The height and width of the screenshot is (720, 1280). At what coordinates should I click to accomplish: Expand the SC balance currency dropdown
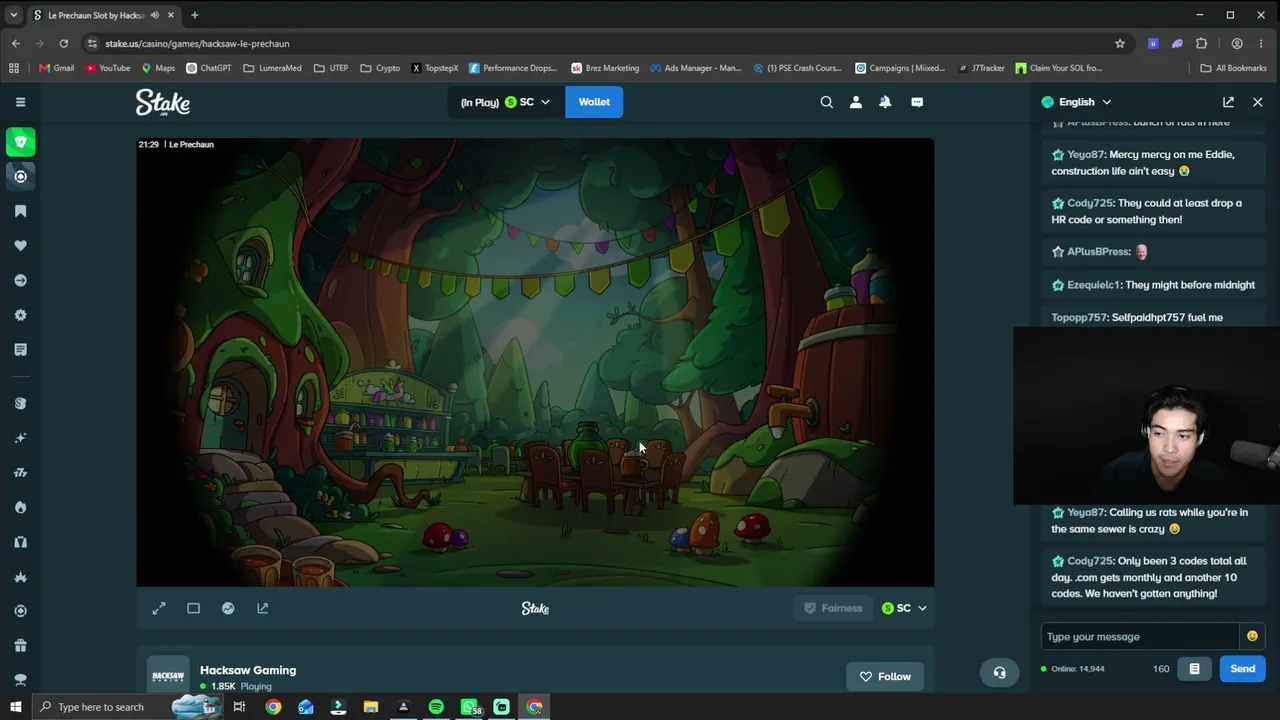tap(505, 102)
